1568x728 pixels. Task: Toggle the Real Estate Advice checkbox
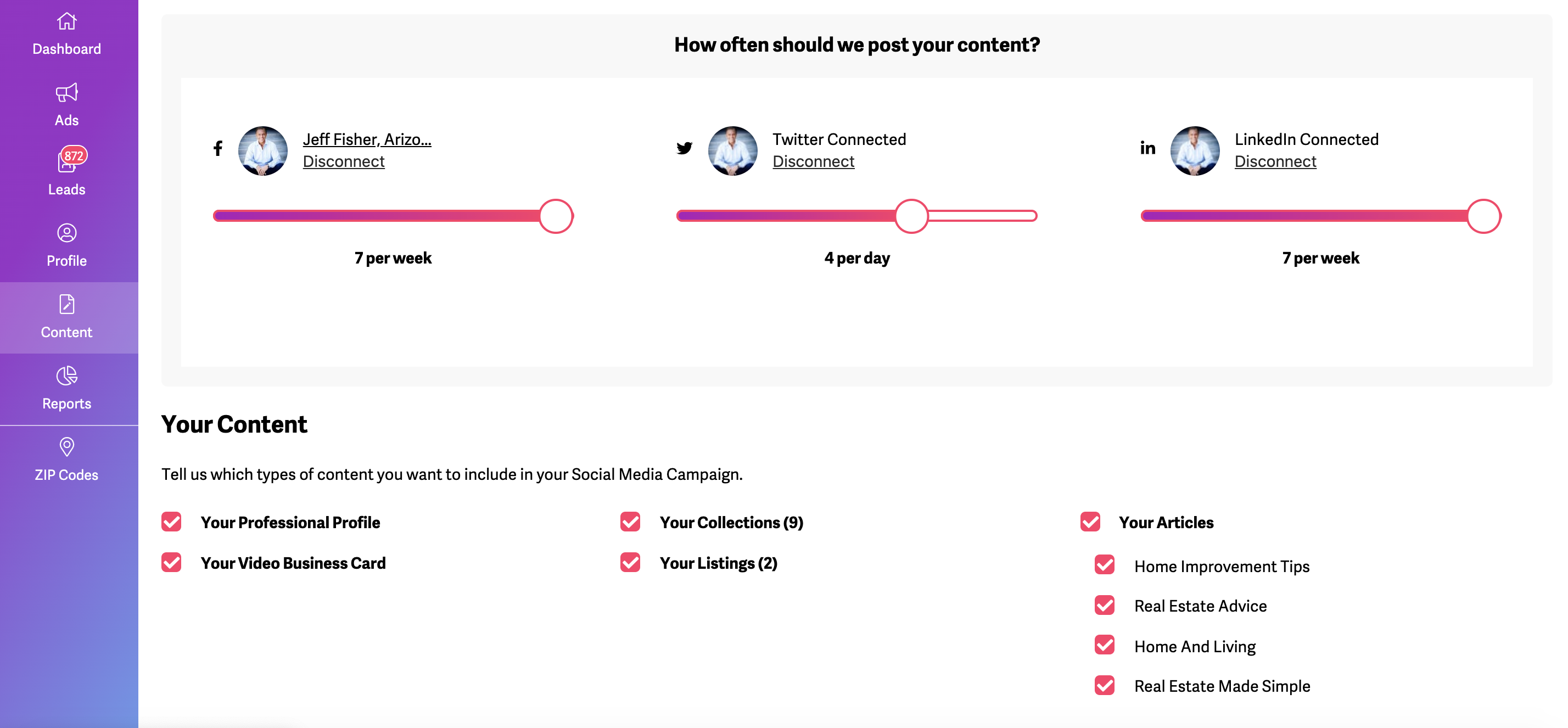(x=1104, y=605)
